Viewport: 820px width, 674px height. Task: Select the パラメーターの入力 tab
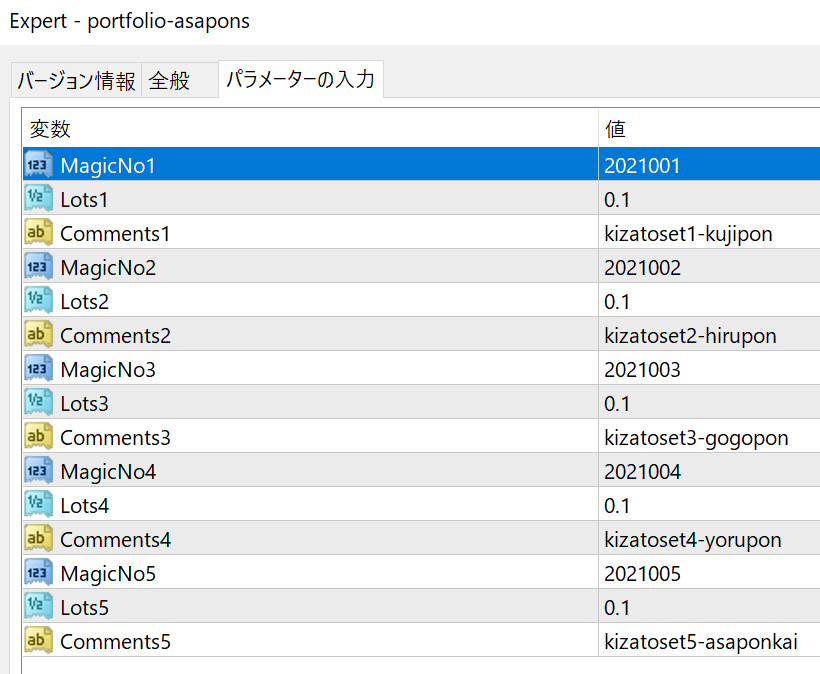click(x=300, y=79)
